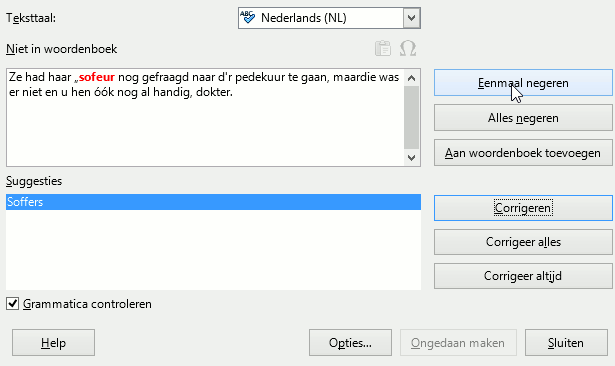Toggle the Grammatica controleren checkbox
Image resolution: width=615 pixels, height=366 pixels.
pyautogui.click(x=12, y=304)
